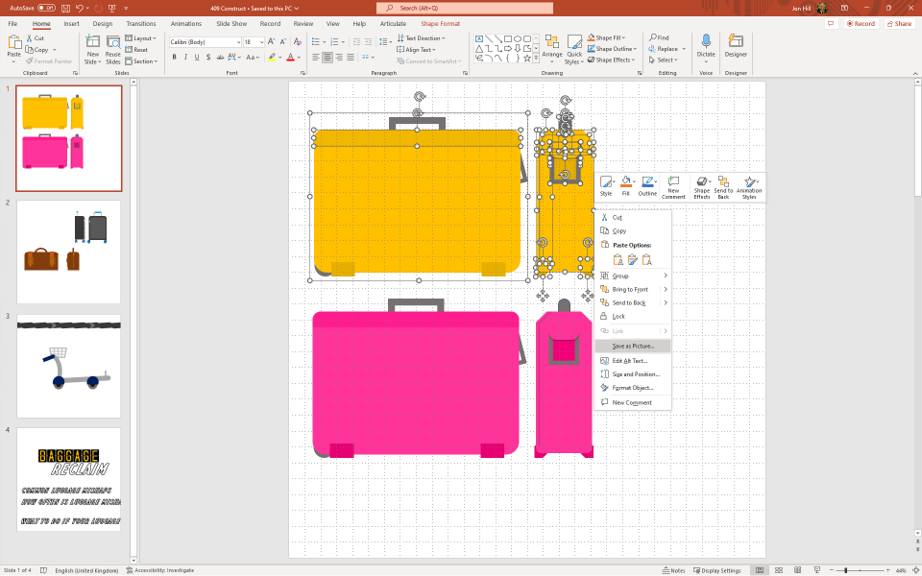Click the Record button at top right
The image size is (922, 576).
click(860, 24)
